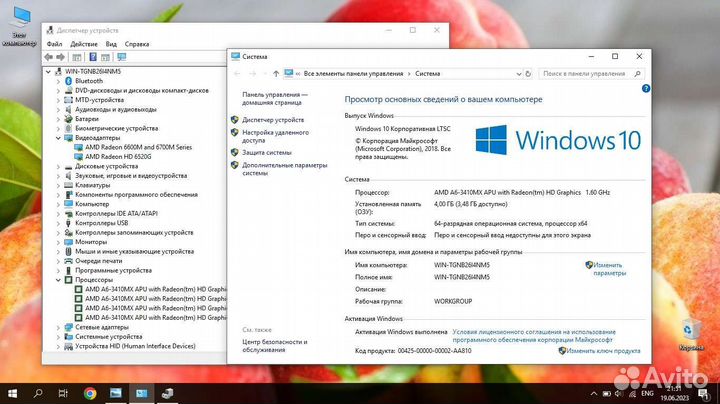Click the taskbar search icon
Screen dimensions: 720x404
click(x=38, y=393)
